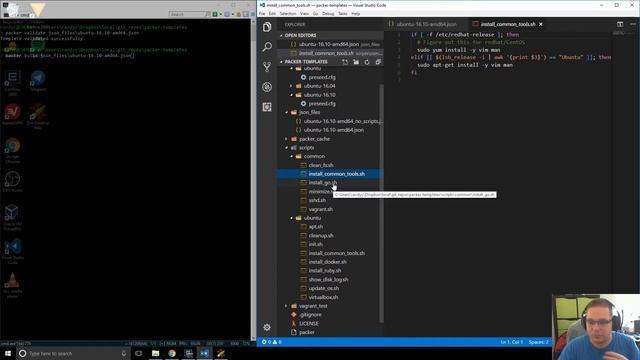Refresh the explorer file tree

tap(367, 62)
